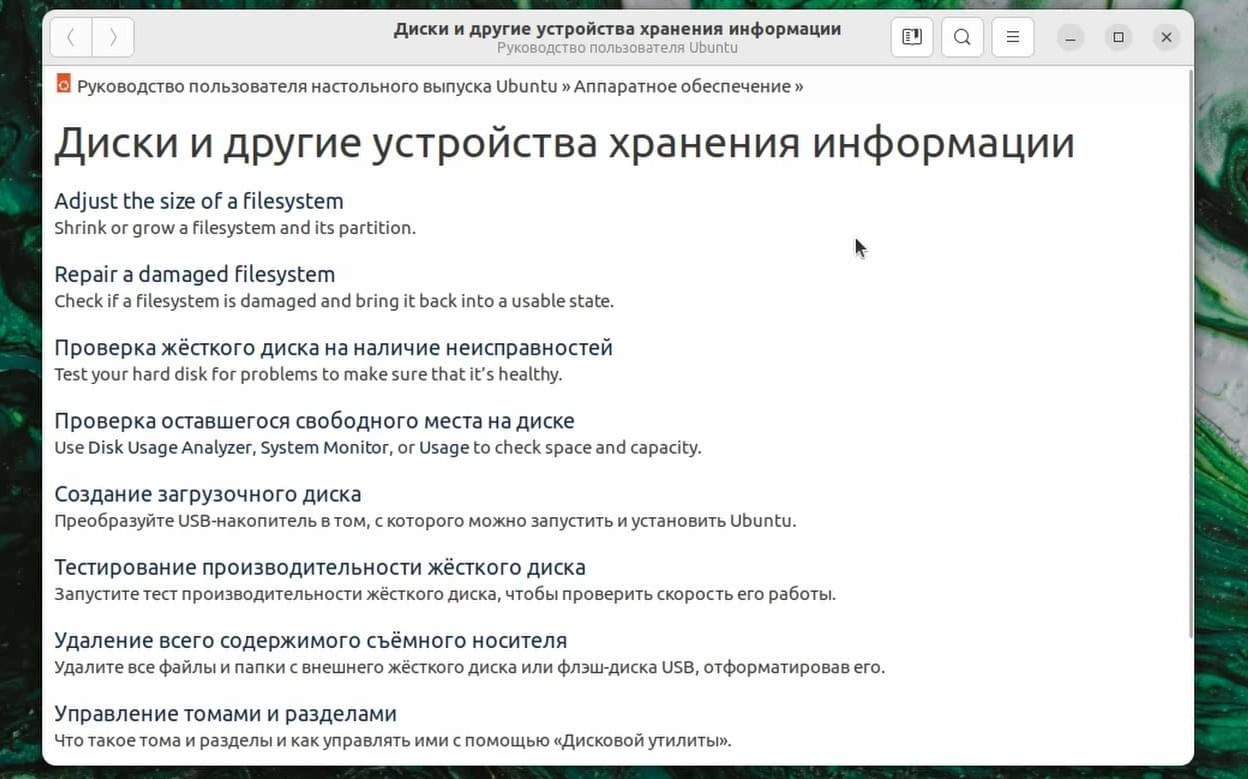This screenshot has height=779, width=1248.
Task: Open the bookmarks library icon
Action: pos(912,38)
